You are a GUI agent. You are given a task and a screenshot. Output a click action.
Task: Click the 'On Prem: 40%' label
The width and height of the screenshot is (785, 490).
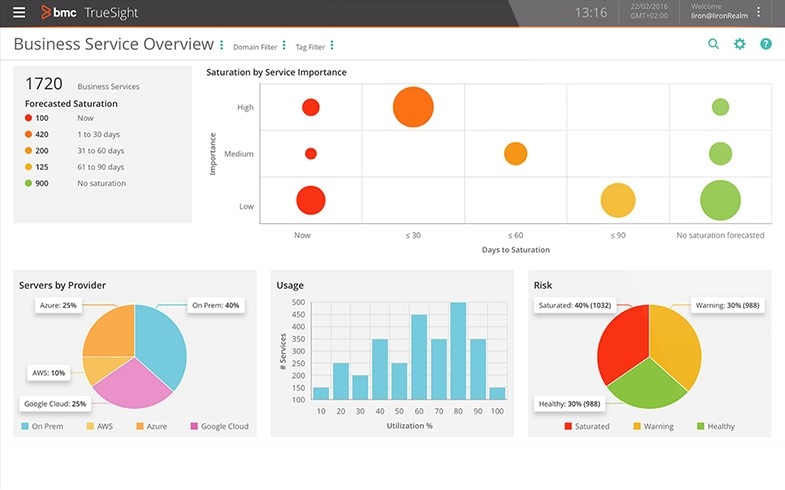coord(216,305)
